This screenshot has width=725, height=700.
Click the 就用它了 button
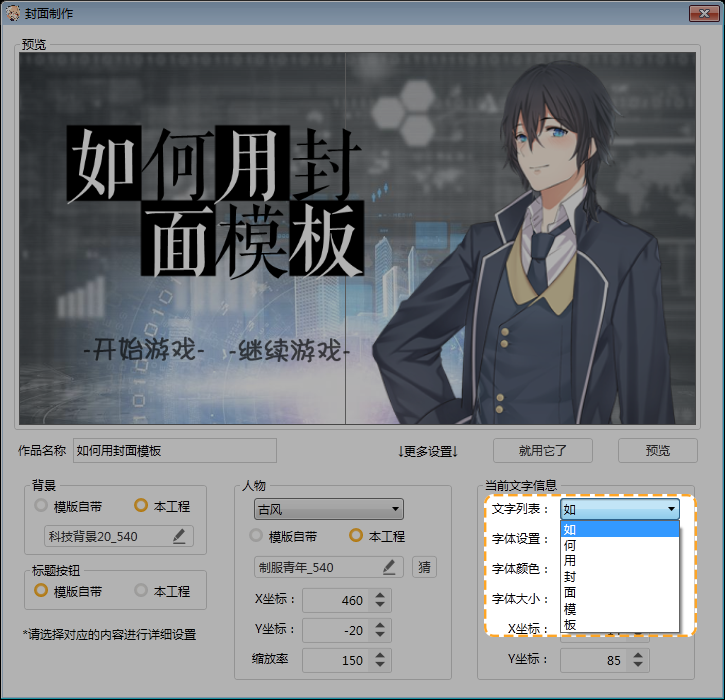click(543, 450)
